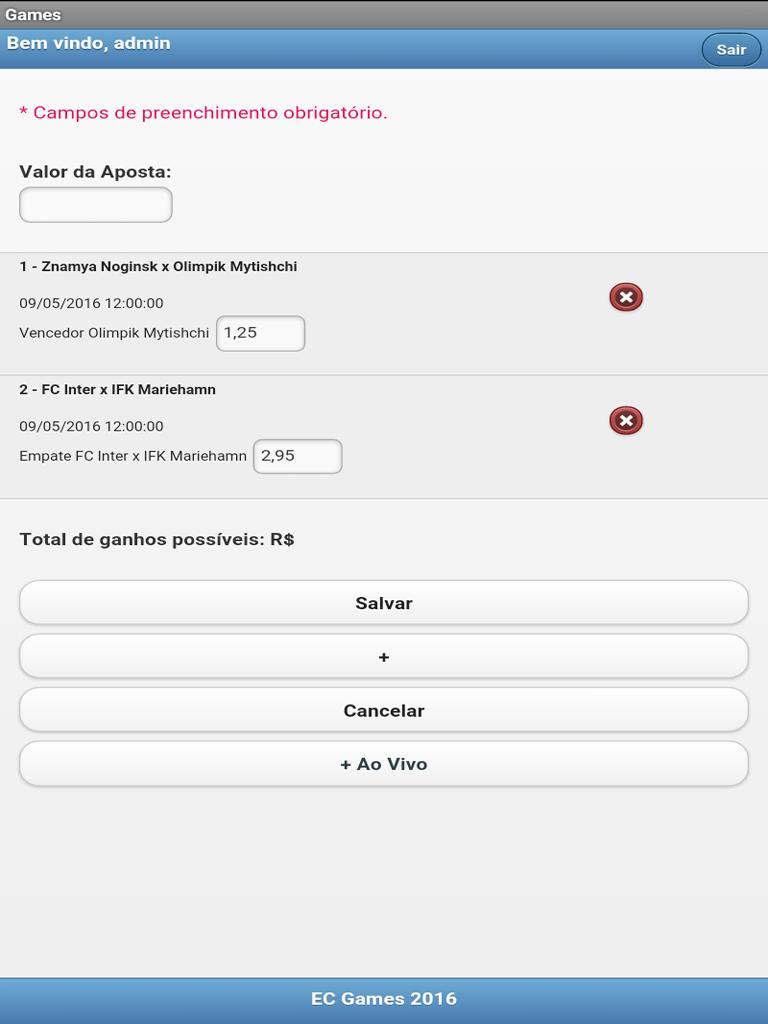Select the 2,95 odds field
The height and width of the screenshot is (1024, 768).
coord(298,456)
